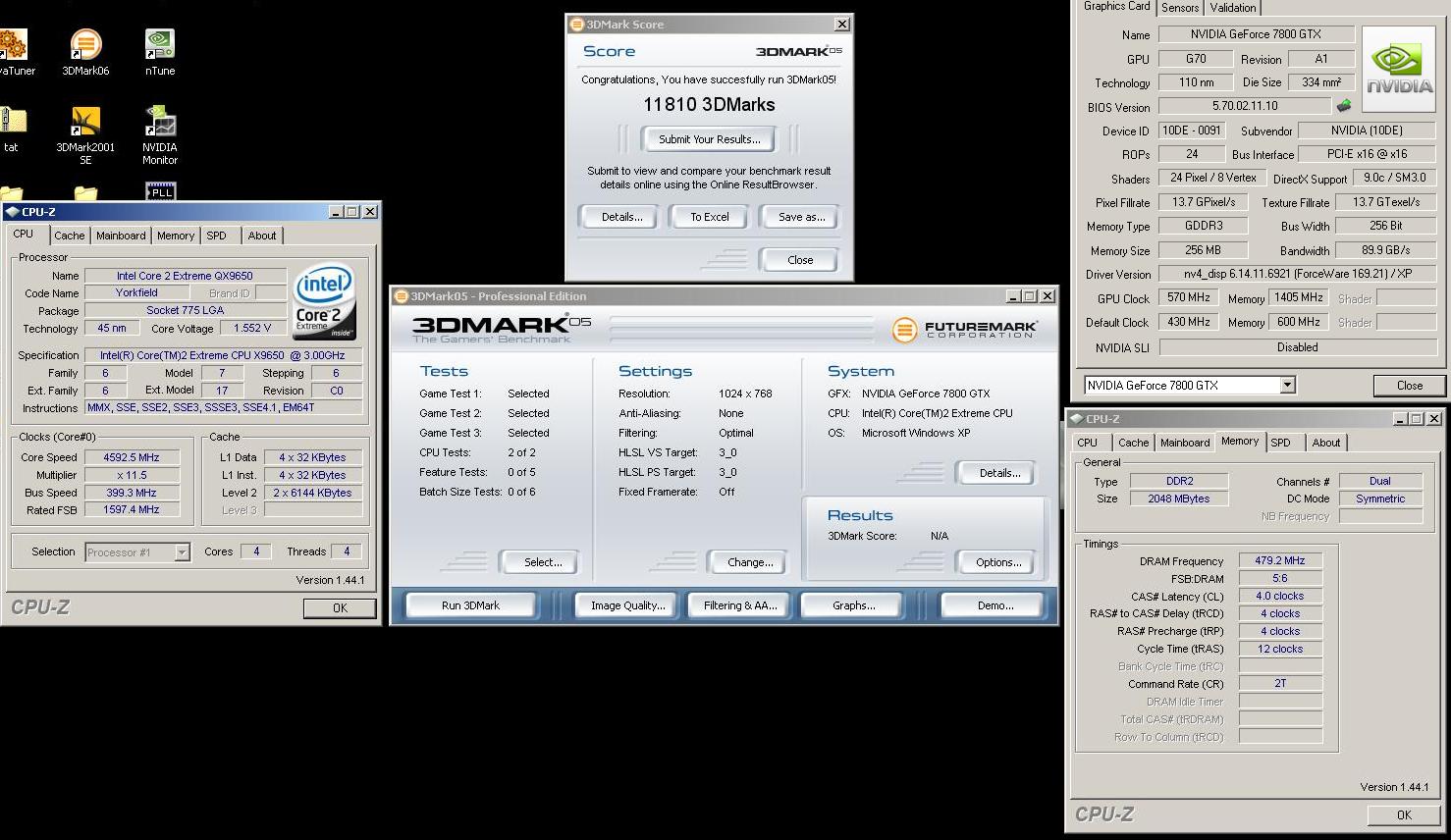Open the 3DMark06 desktop shortcut

pos(85,52)
